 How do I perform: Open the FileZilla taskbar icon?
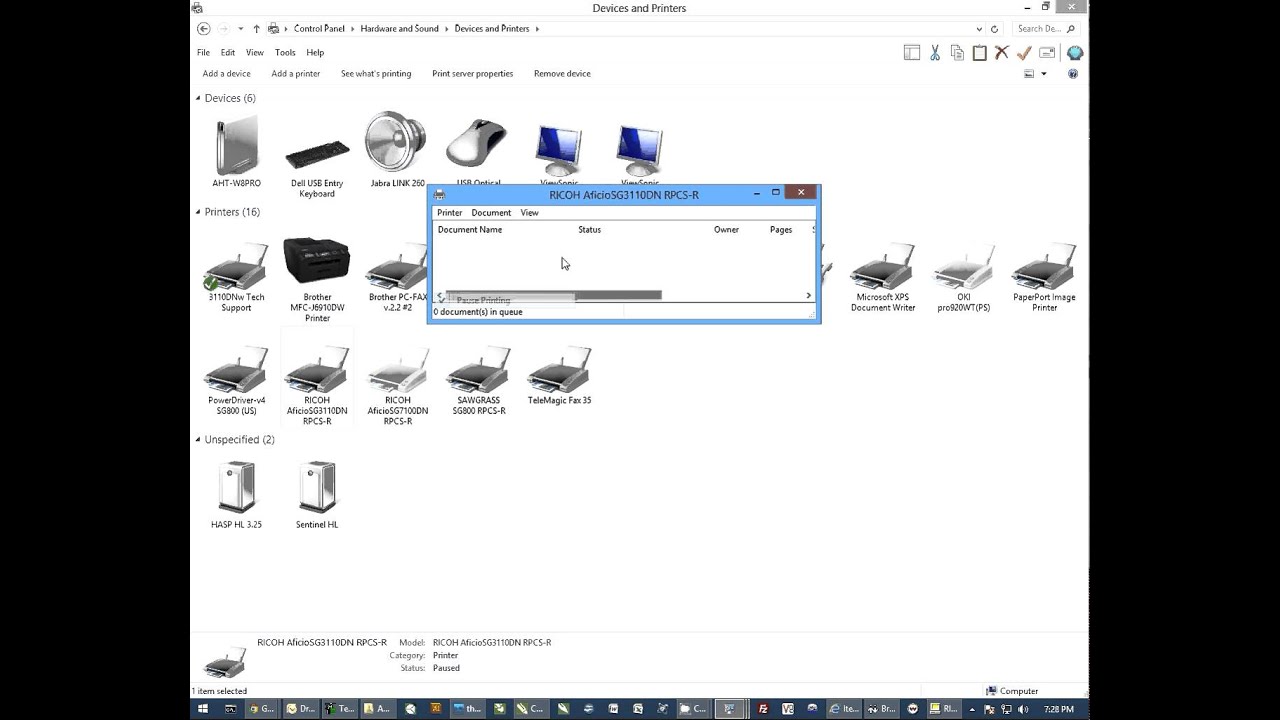(762, 709)
